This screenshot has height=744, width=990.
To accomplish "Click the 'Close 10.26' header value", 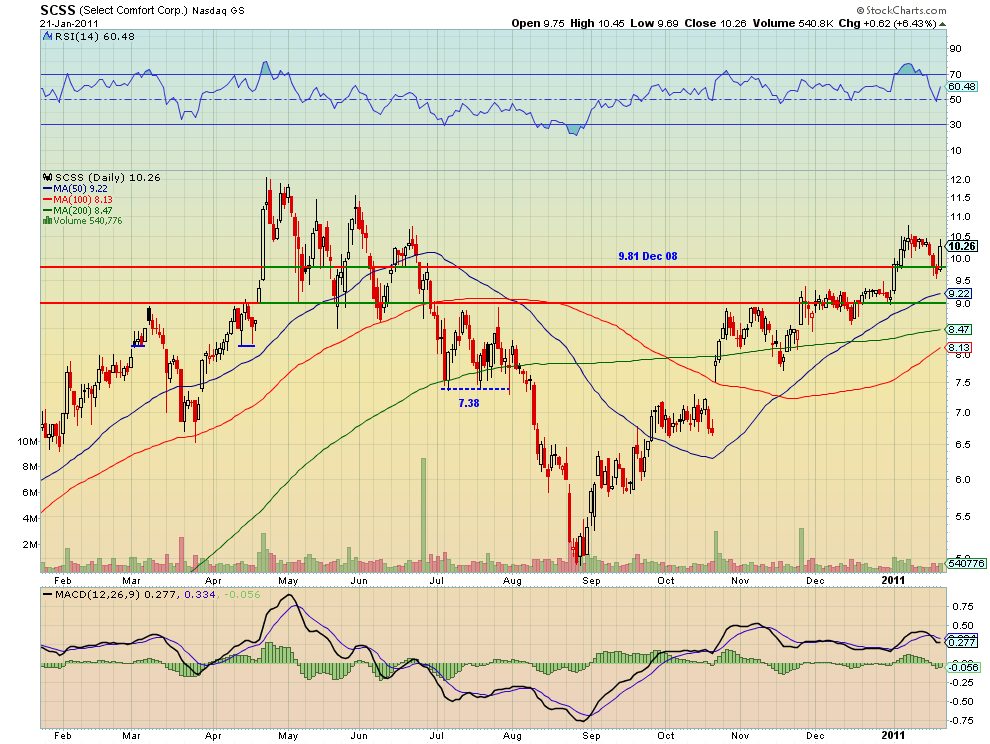I will point(715,23).
